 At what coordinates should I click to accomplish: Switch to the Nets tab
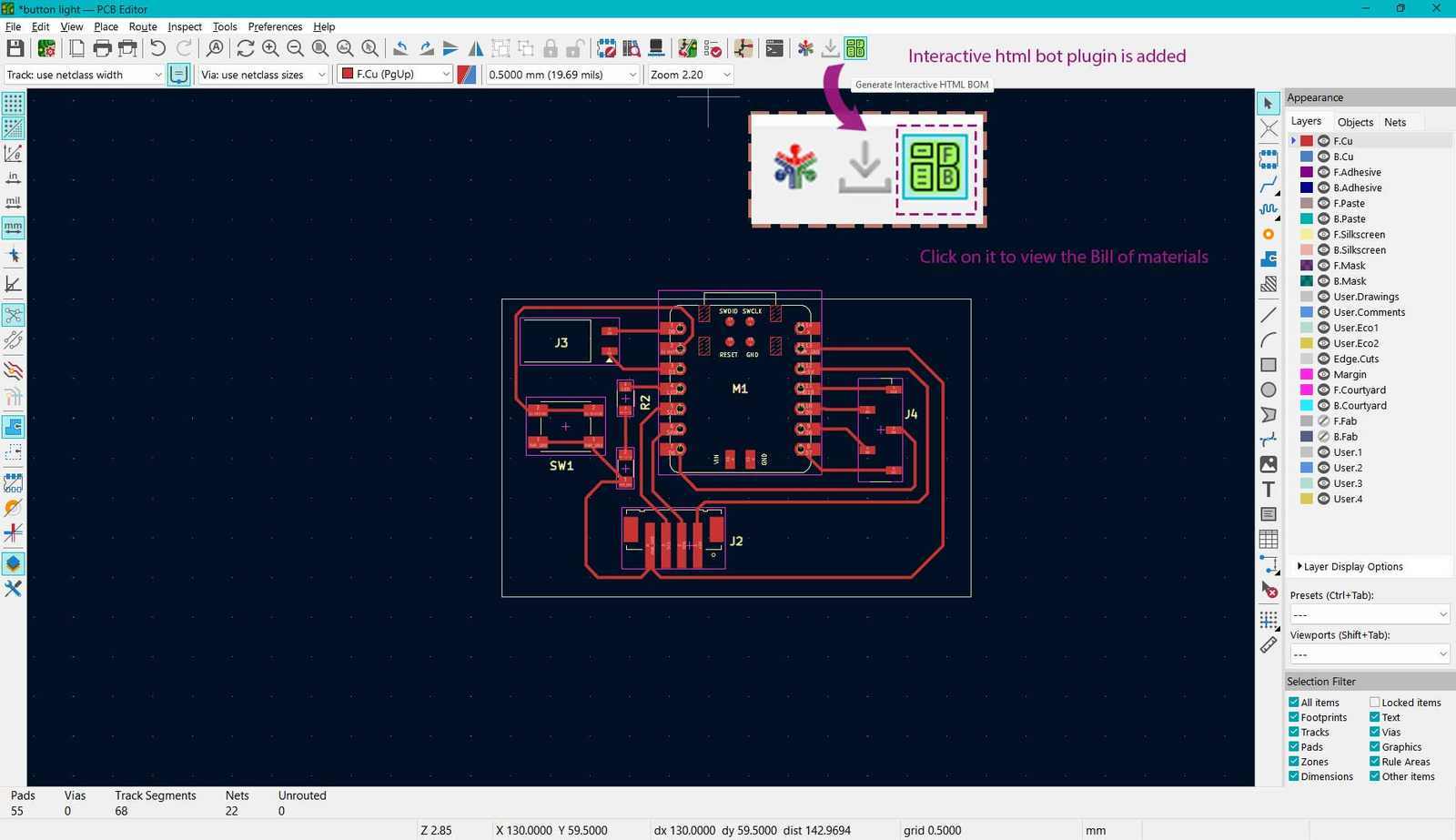(1395, 121)
